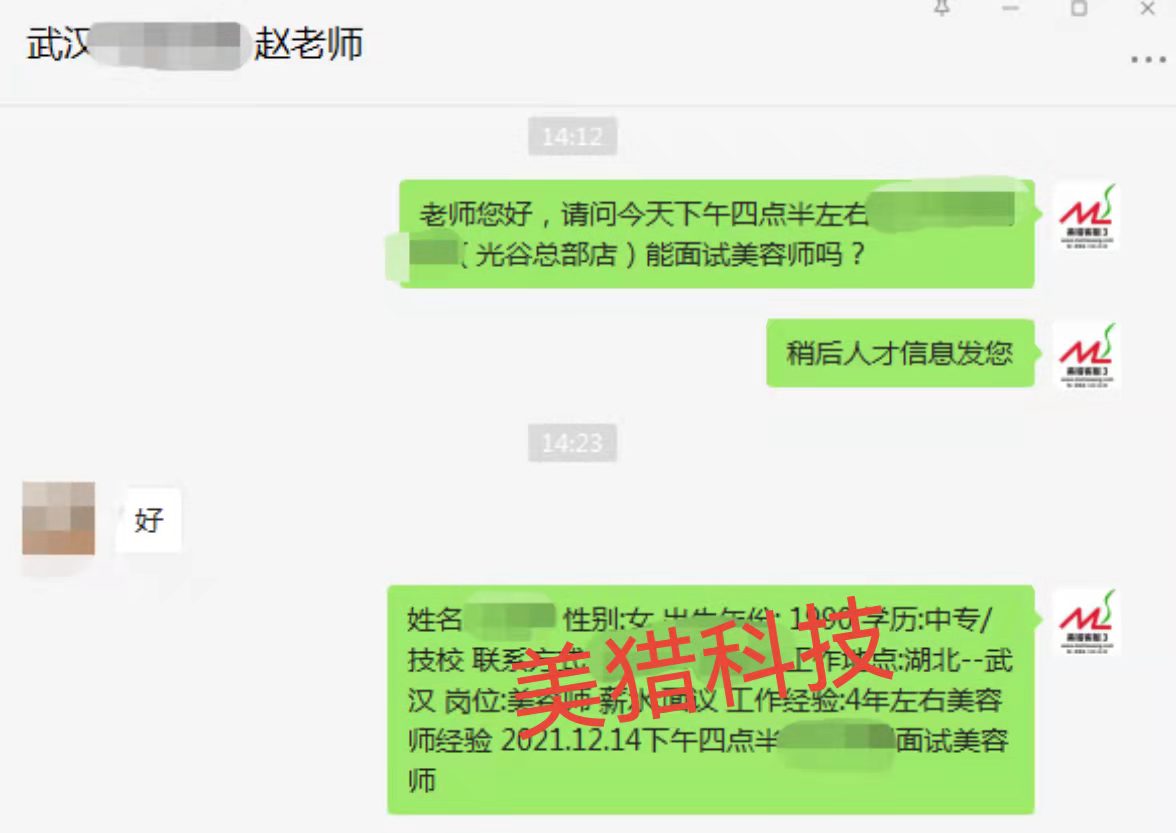This screenshot has height=833, width=1176.
Task: Select the message asking about 面试美容师
Action: (716, 234)
